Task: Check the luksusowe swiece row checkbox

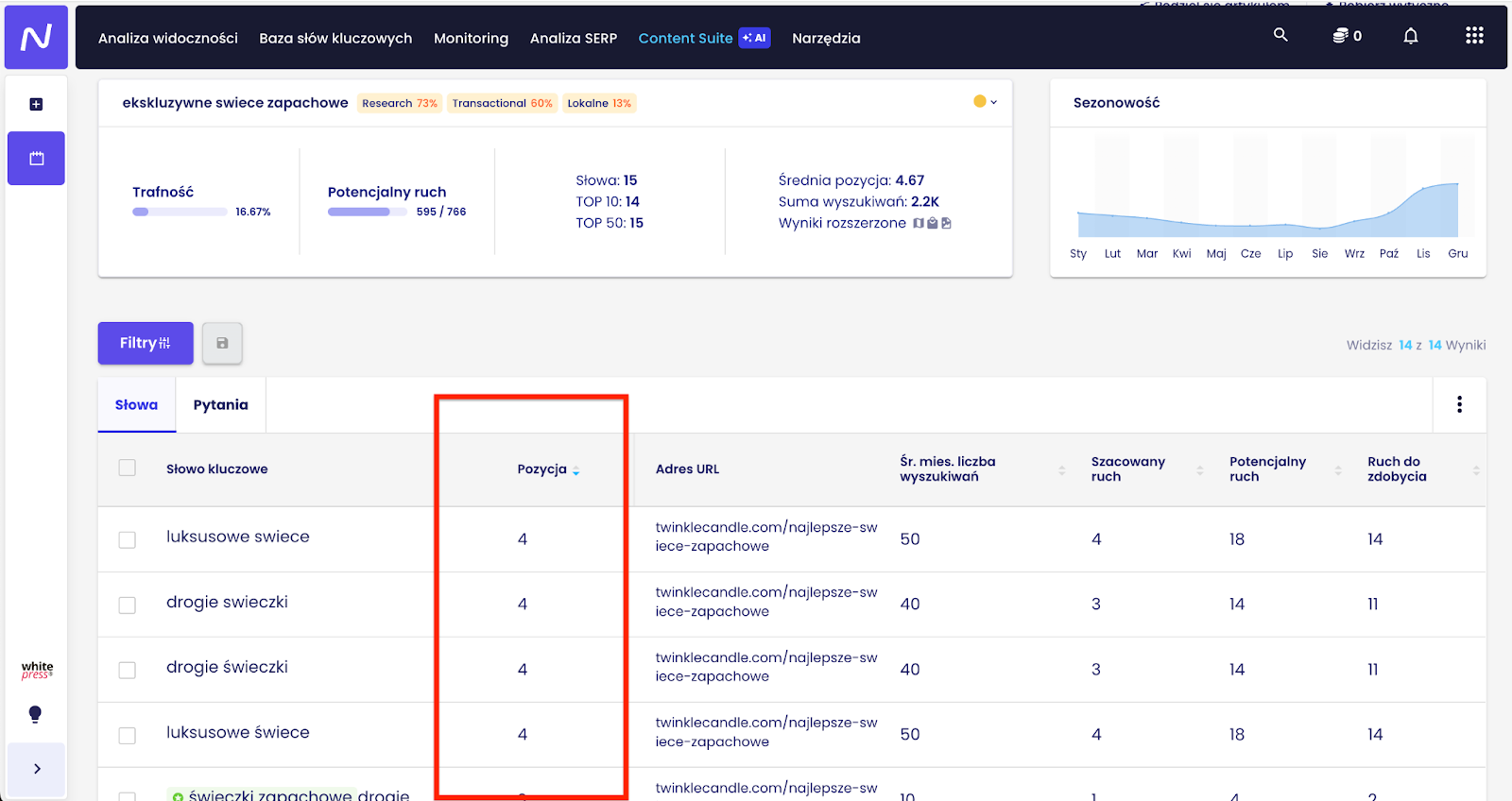Action: coord(127,539)
